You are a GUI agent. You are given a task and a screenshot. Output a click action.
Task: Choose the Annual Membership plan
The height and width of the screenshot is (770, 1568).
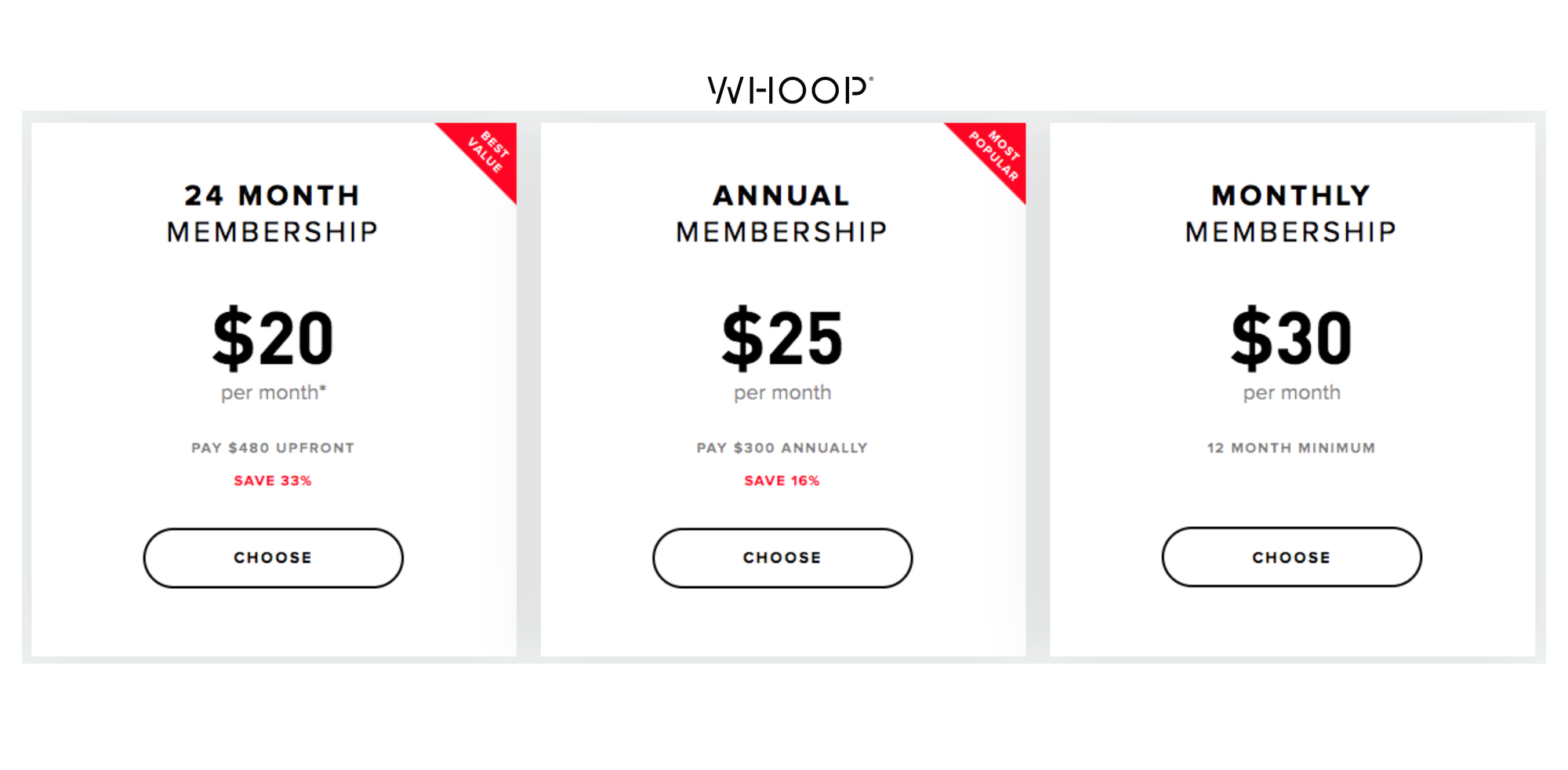point(782,558)
